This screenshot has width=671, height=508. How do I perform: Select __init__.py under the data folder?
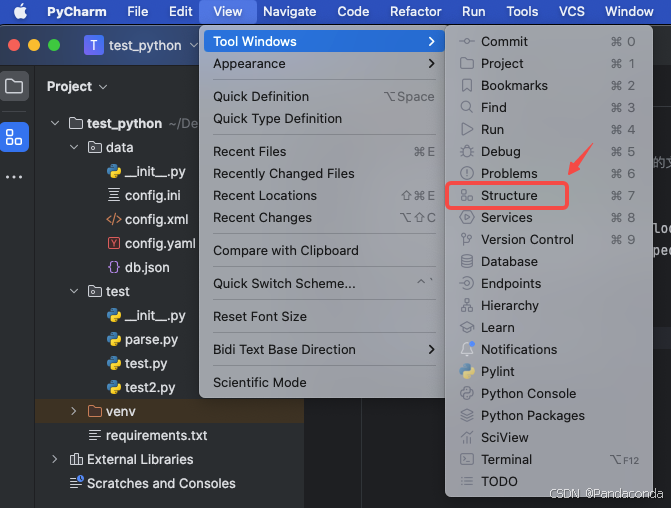tap(155, 172)
